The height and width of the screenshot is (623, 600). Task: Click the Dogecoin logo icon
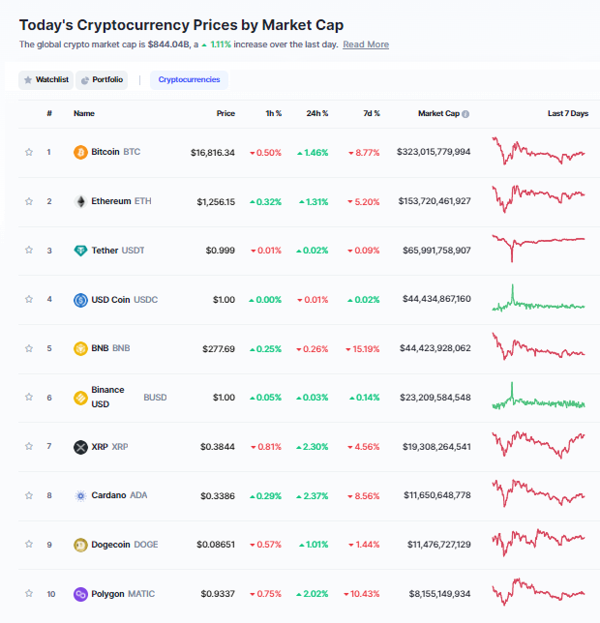pos(81,545)
